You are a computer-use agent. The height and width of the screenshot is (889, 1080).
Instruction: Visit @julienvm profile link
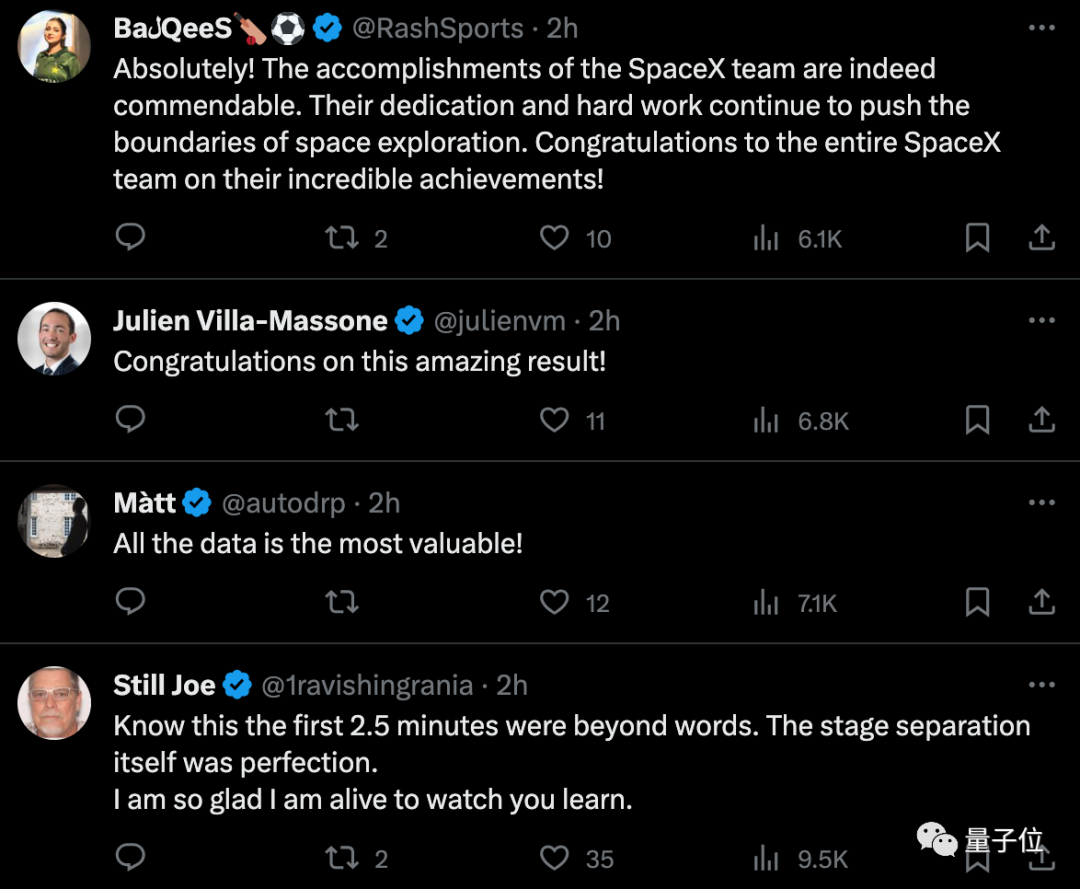click(499, 321)
